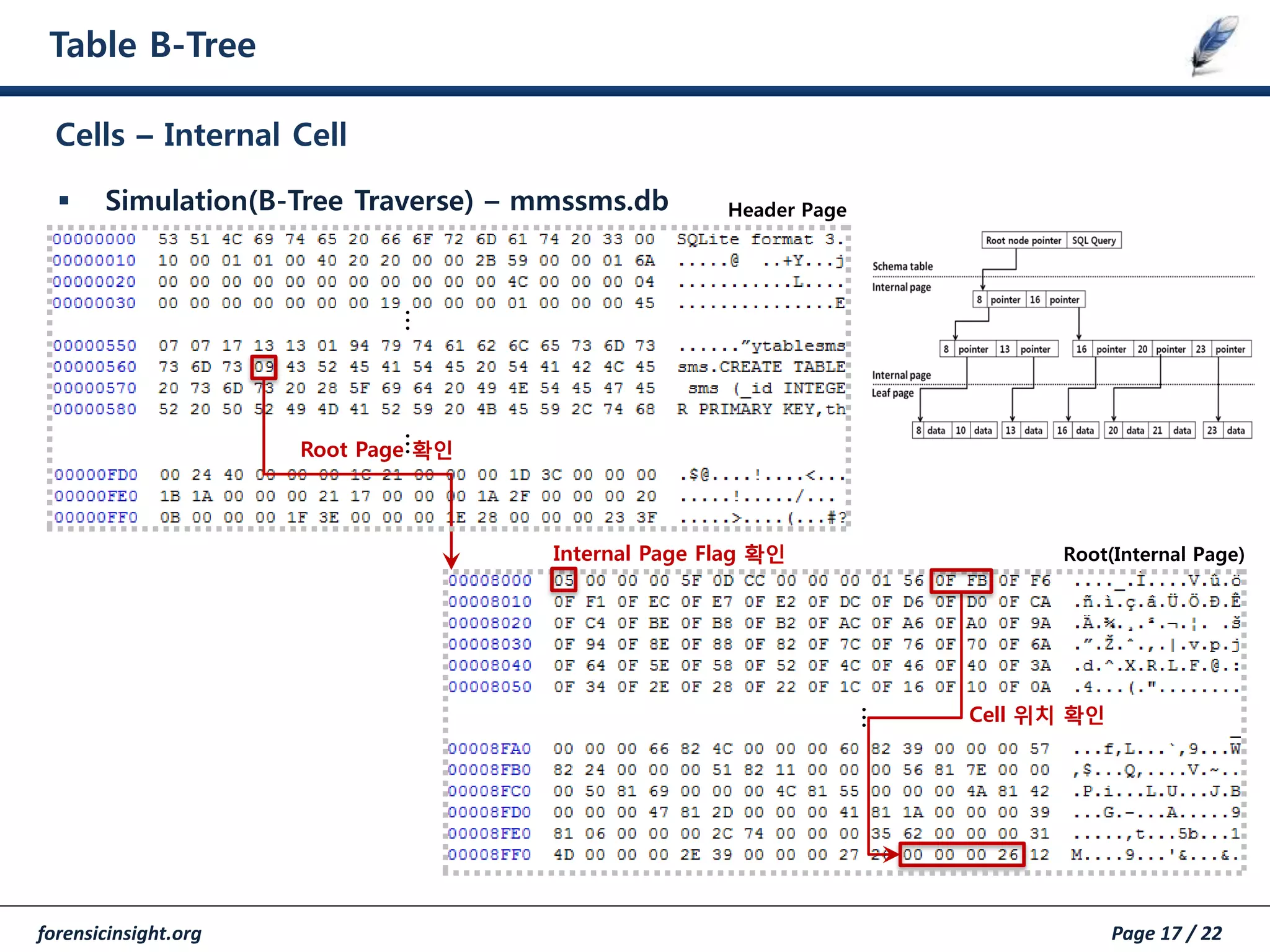Click the '13 pointer' box in the second-level node
The image size is (1270, 952).
pos(1026,349)
